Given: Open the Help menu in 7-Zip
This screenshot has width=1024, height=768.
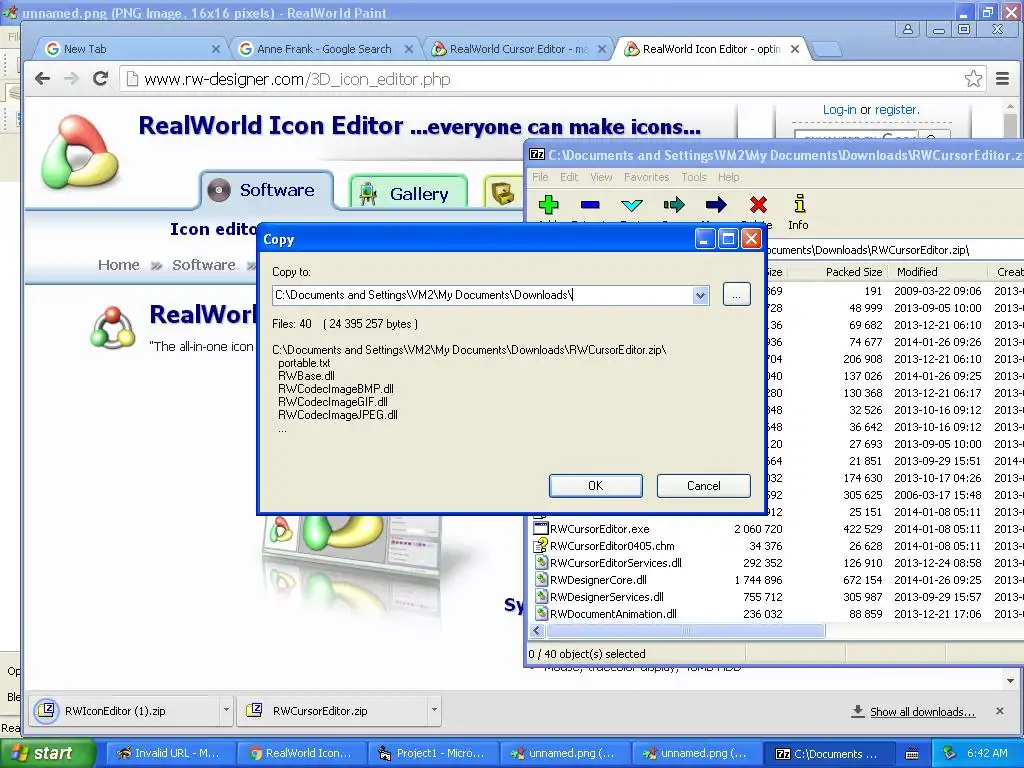Looking at the screenshot, I should pos(728,177).
